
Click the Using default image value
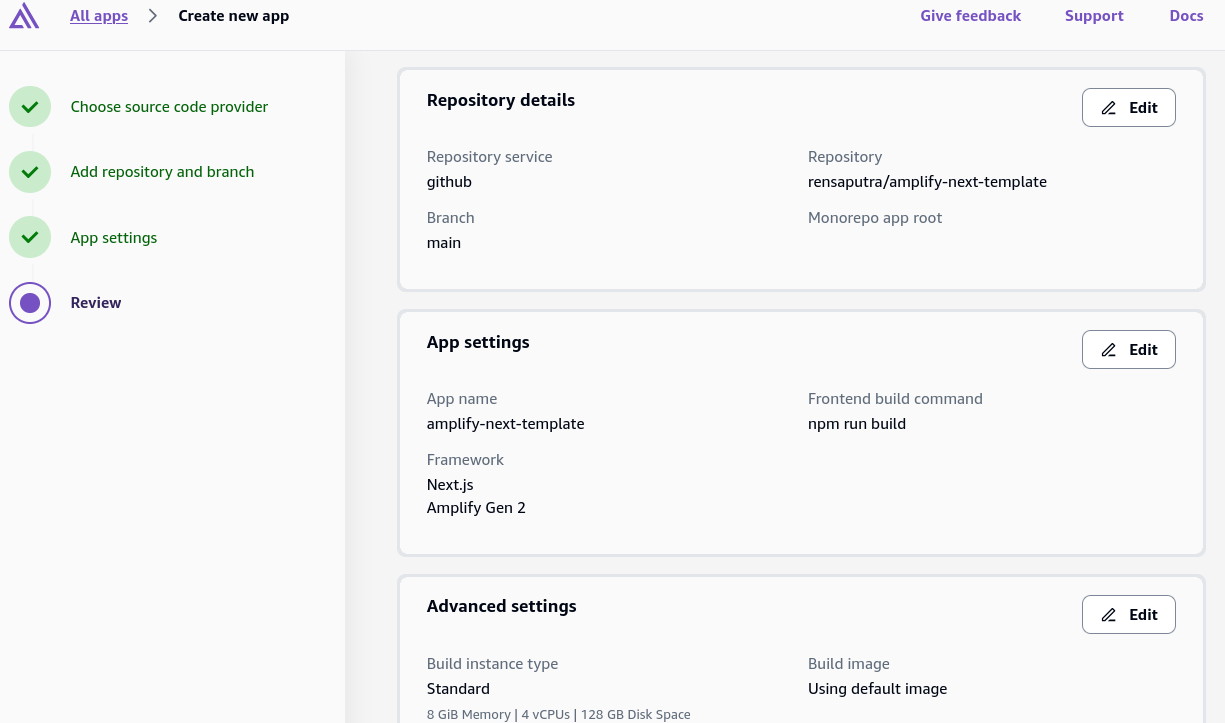click(x=877, y=689)
